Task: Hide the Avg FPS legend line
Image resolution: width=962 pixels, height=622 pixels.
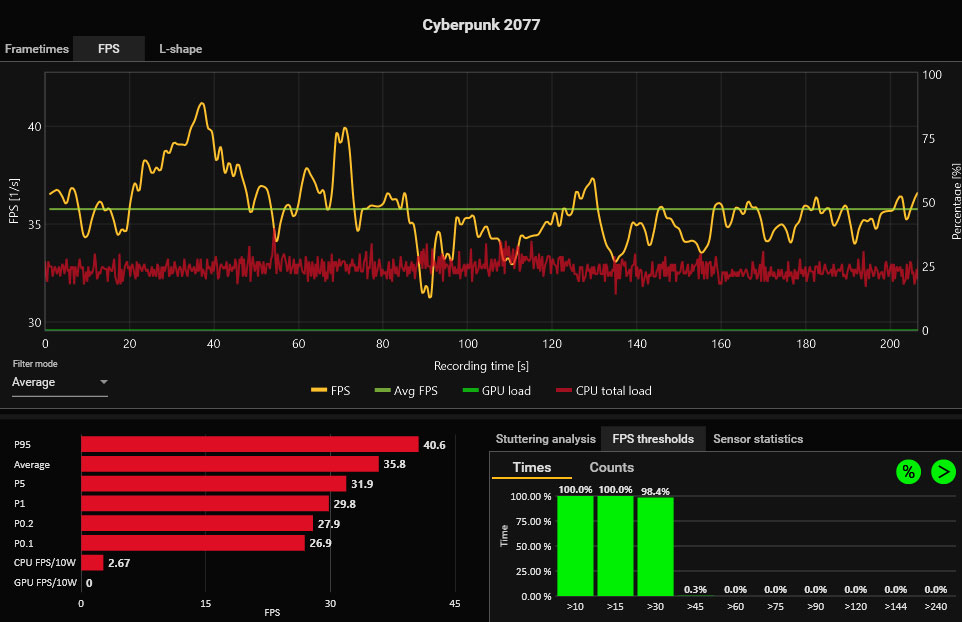Action: pyautogui.click(x=408, y=391)
